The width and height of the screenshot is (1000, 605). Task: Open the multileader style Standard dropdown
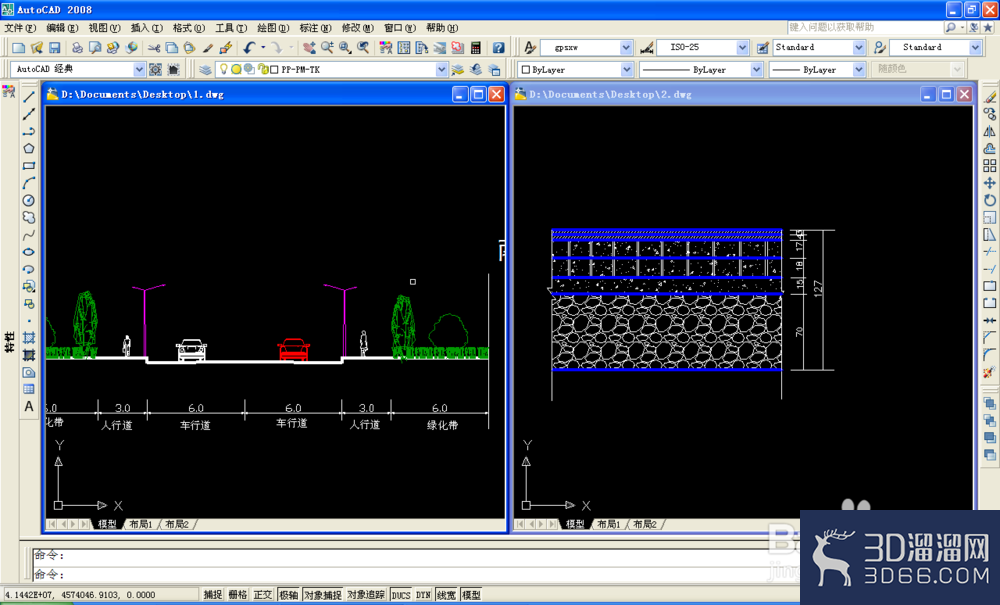(x=975, y=48)
